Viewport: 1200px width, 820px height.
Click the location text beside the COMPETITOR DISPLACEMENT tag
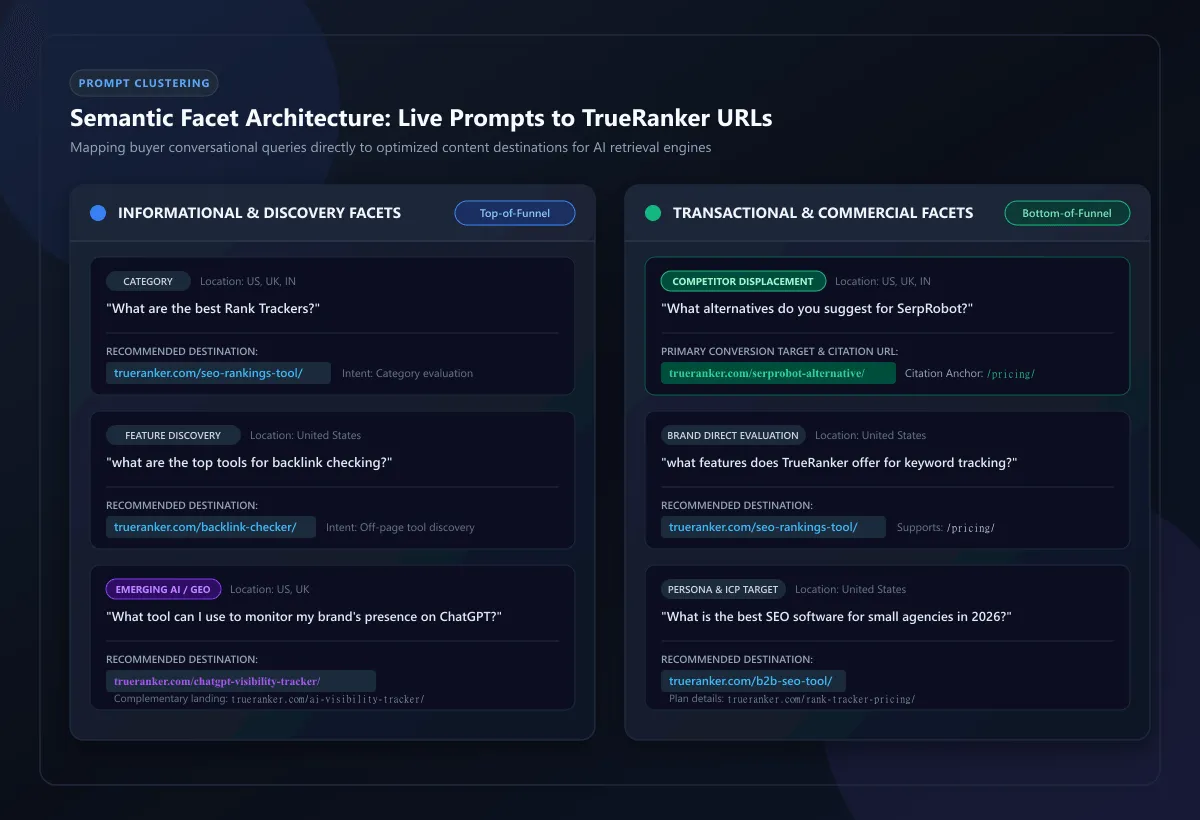click(883, 281)
